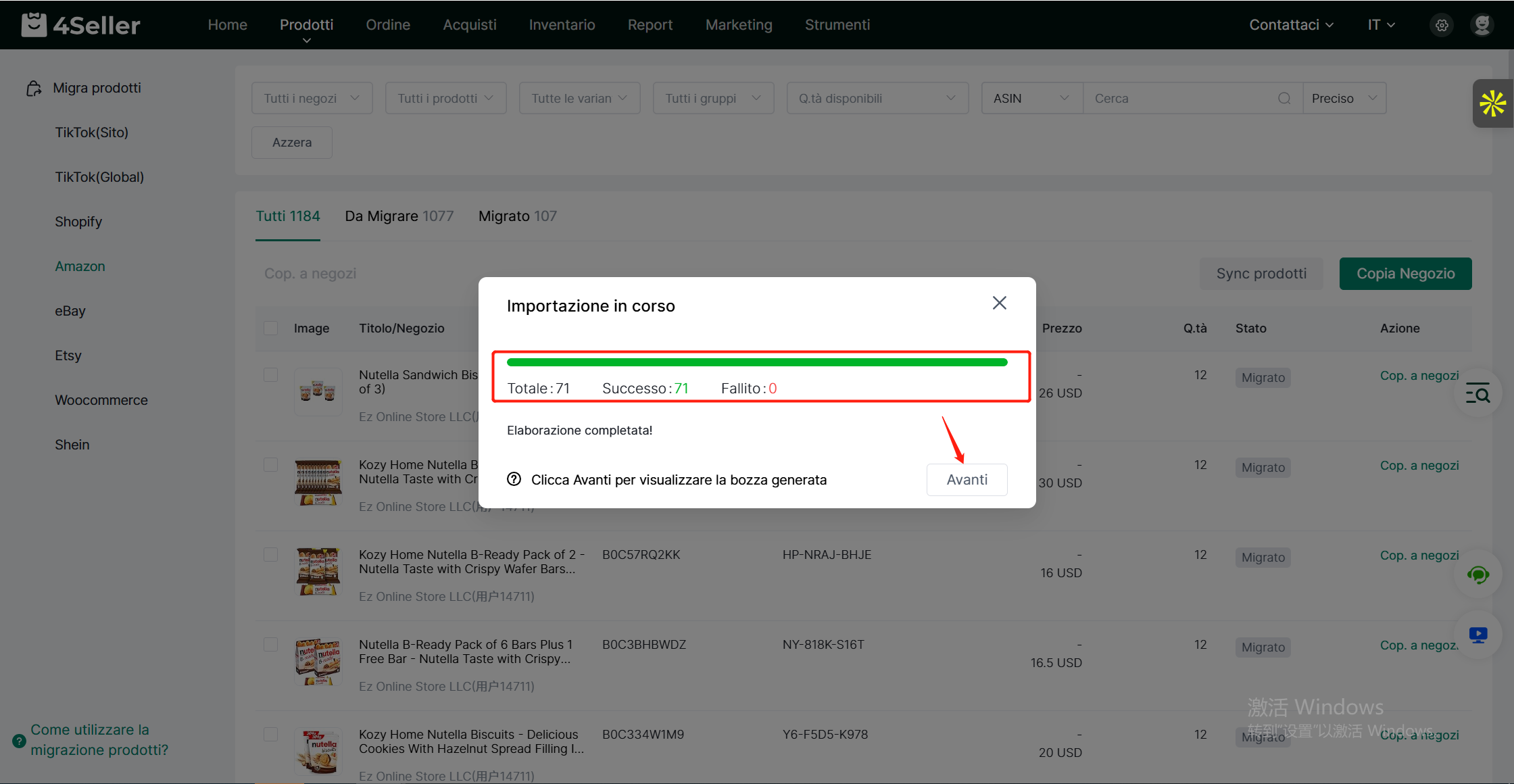Select eBay in the sidebar
The width and height of the screenshot is (1514, 784).
click(70, 311)
